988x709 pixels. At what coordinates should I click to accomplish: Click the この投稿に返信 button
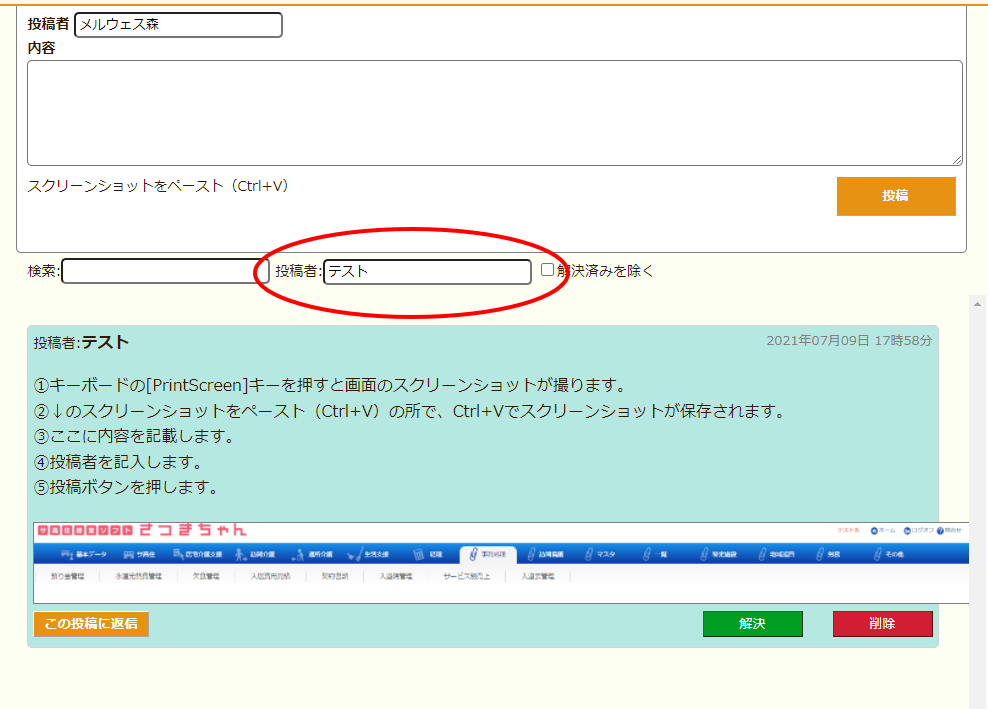tap(91, 624)
